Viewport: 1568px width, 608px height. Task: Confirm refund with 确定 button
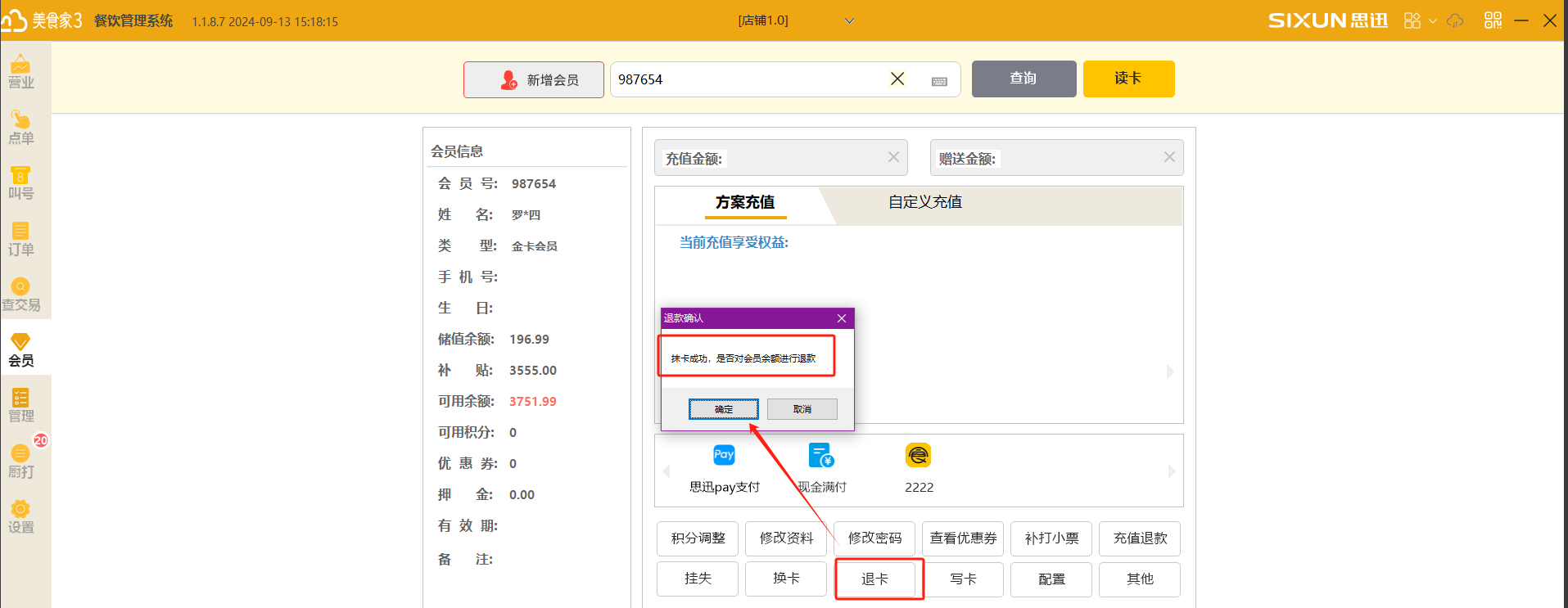(x=723, y=409)
